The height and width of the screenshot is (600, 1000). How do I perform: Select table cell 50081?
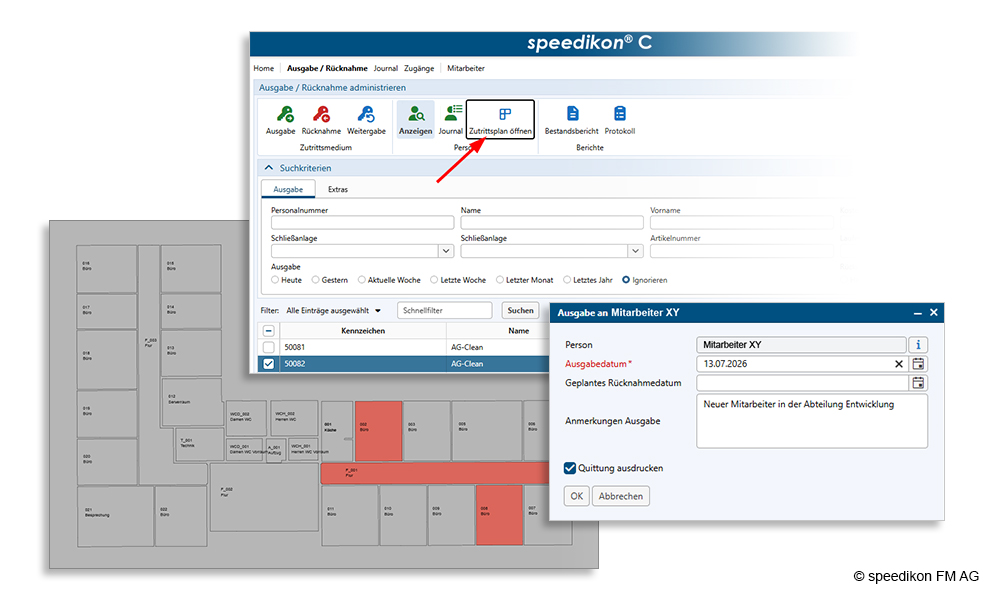[x=362, y=348]
